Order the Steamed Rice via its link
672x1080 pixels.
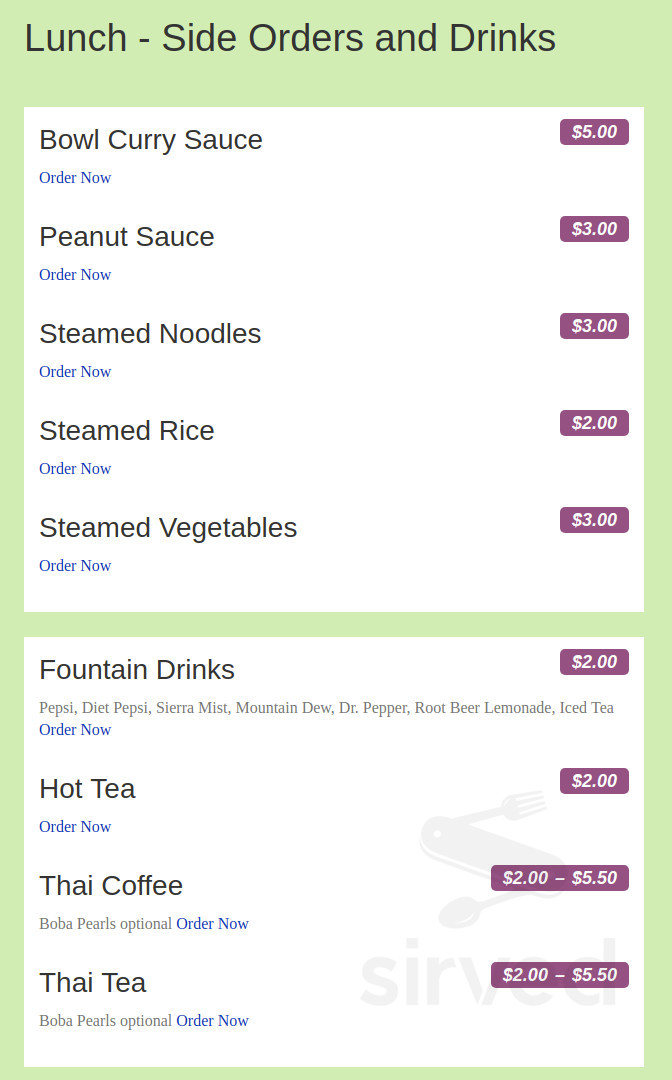coord(75,468)
